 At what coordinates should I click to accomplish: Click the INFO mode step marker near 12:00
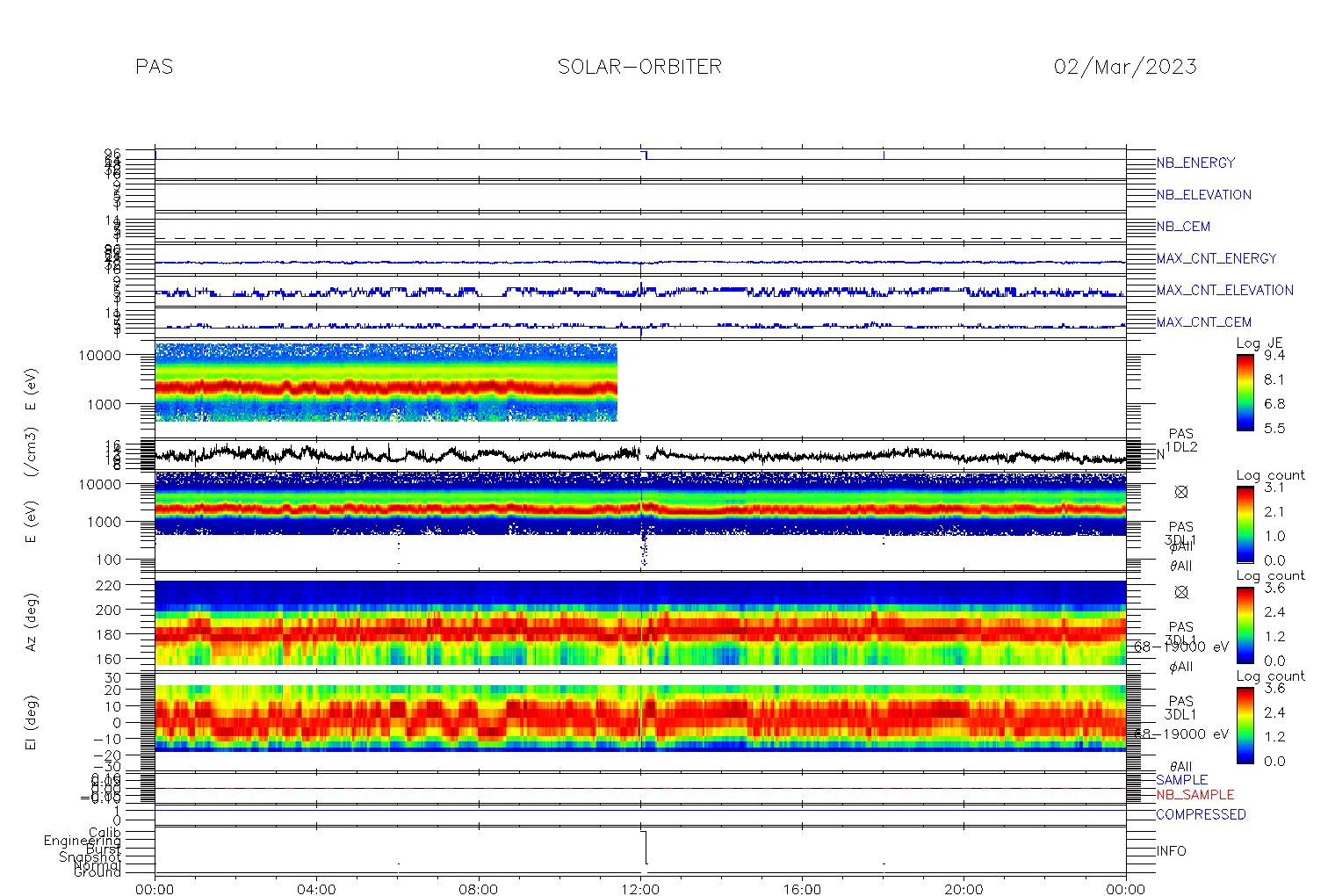tap(646, 848)
